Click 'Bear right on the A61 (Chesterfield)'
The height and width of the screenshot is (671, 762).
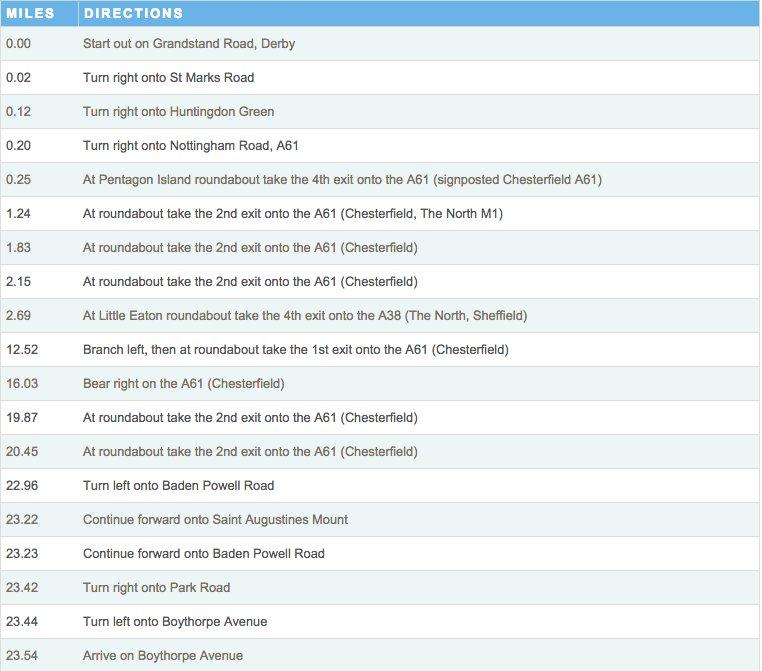click(183, 384)
